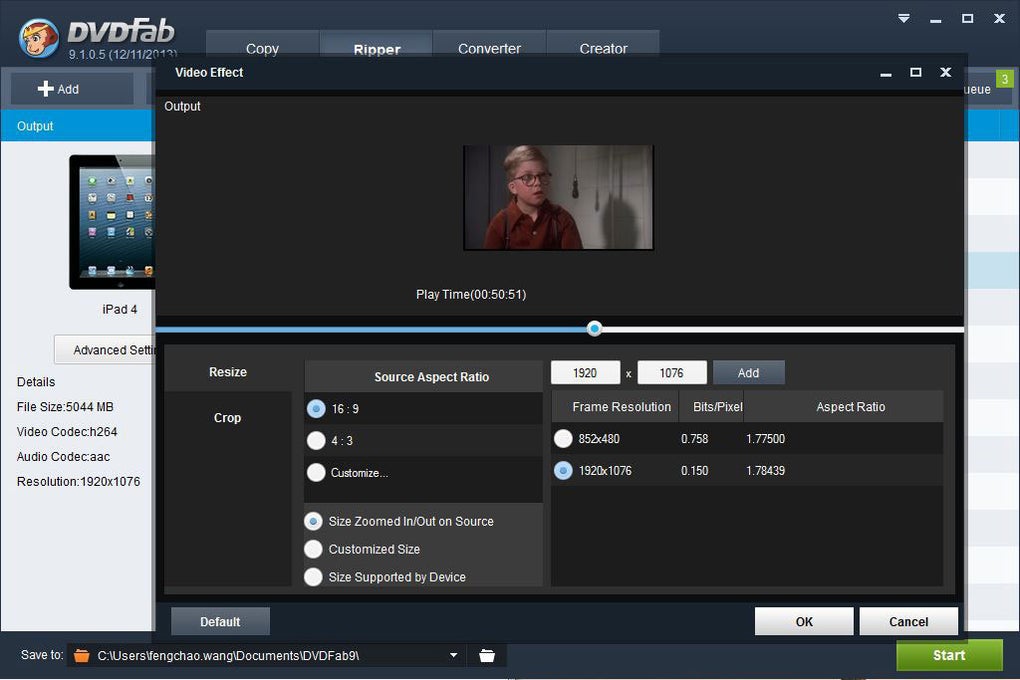The image size is (1020, 680).
Task: Click the DVDFab monkey logo icon
Action: click(39, 38)
